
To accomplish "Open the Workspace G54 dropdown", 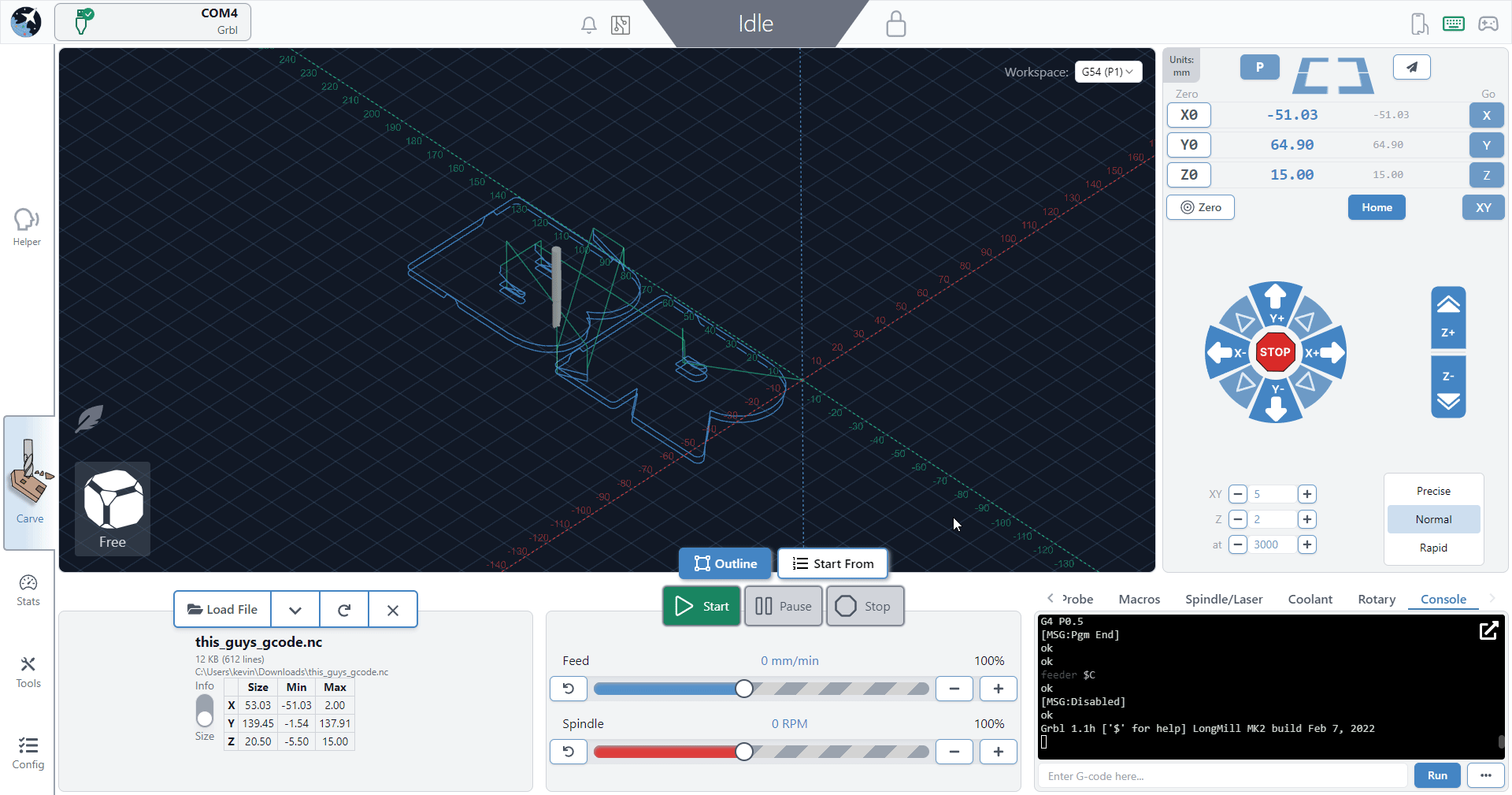I will pos(1107,72).
